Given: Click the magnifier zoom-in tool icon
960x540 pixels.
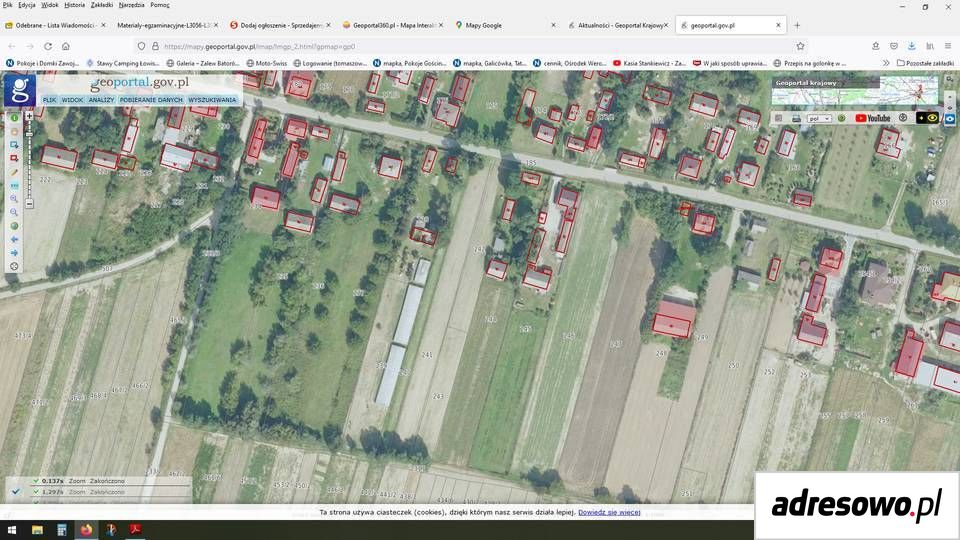Looking at the screenshot, I should click(14, 199).
